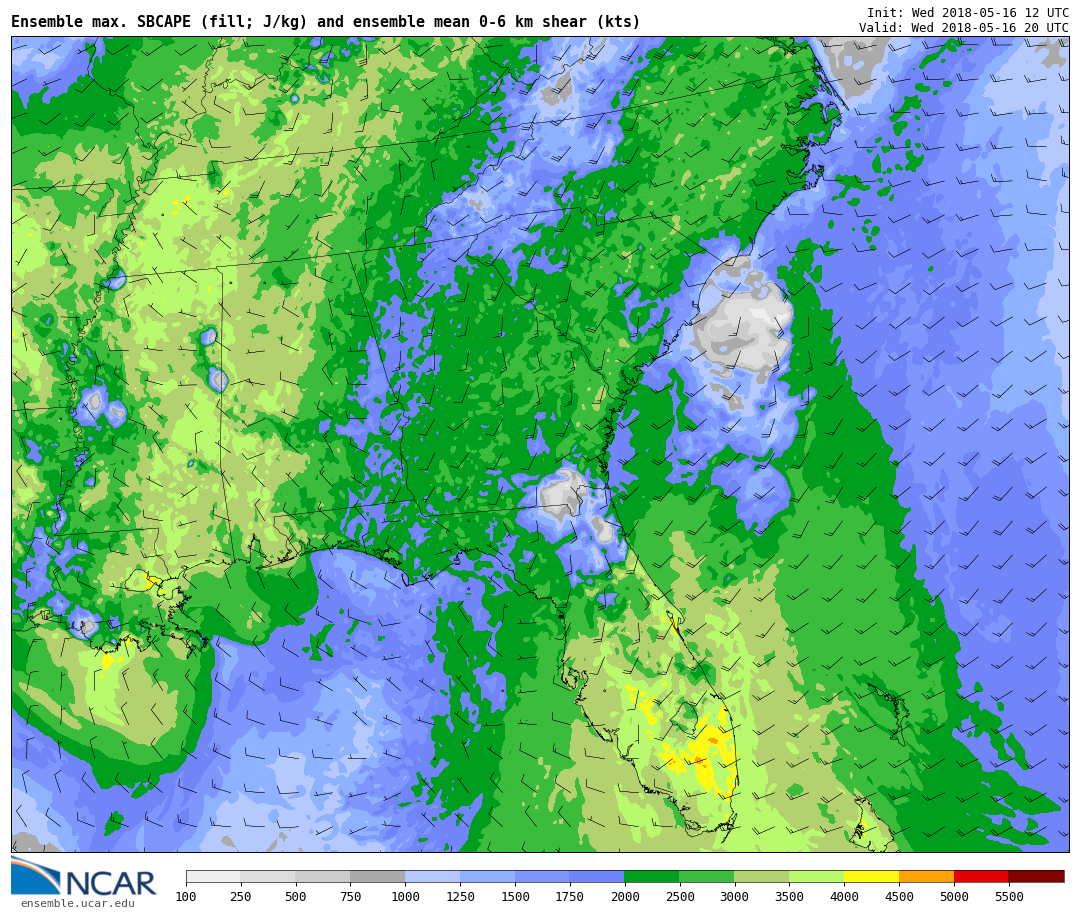Click the lime green 3500–4000 legend swatch
The height and width of the screenshot is (915, 1080).
(816, 877)
